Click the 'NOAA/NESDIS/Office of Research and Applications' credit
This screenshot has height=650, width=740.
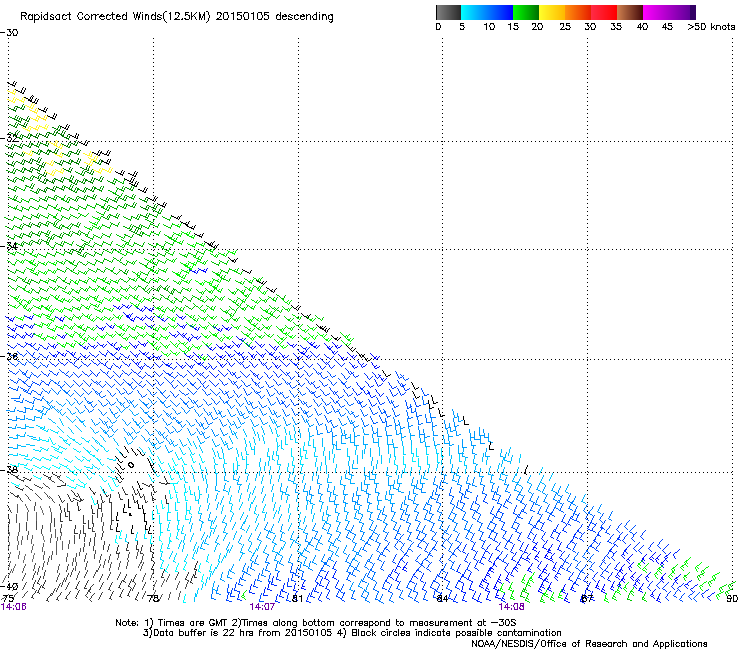(x=589, y=644)
